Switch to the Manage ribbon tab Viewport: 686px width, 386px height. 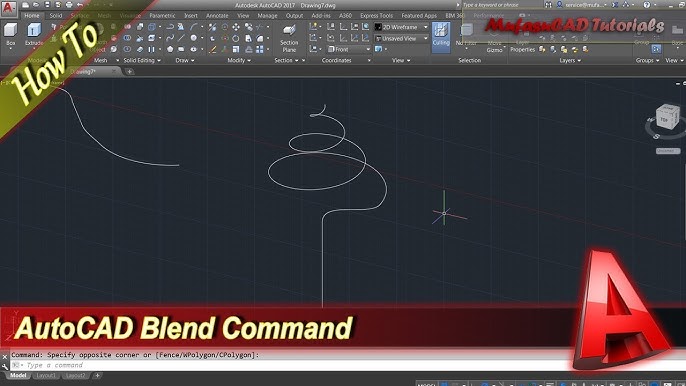pyautogui.click(x=267, y=15)
